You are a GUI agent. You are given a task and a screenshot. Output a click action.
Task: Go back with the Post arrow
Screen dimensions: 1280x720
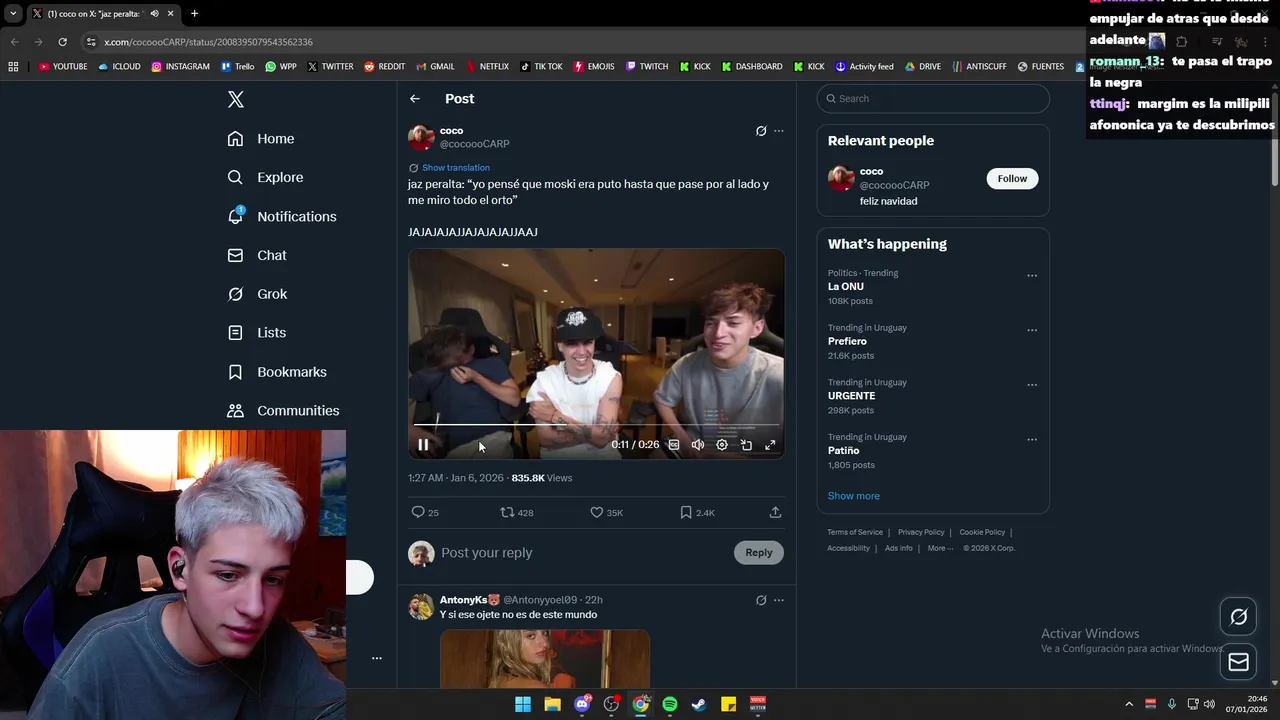(415, 99)
